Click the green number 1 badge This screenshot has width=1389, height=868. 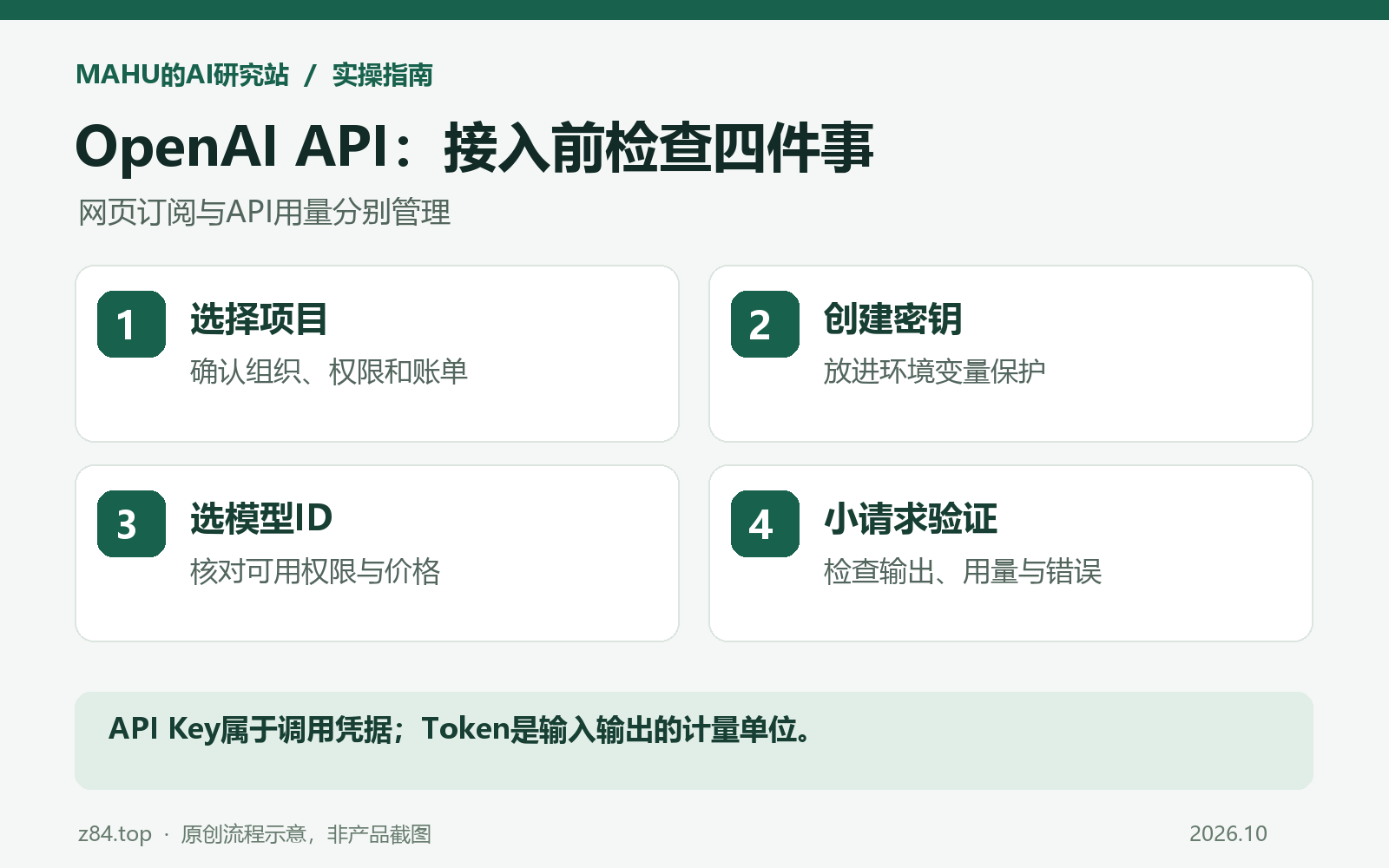[131, 324]
